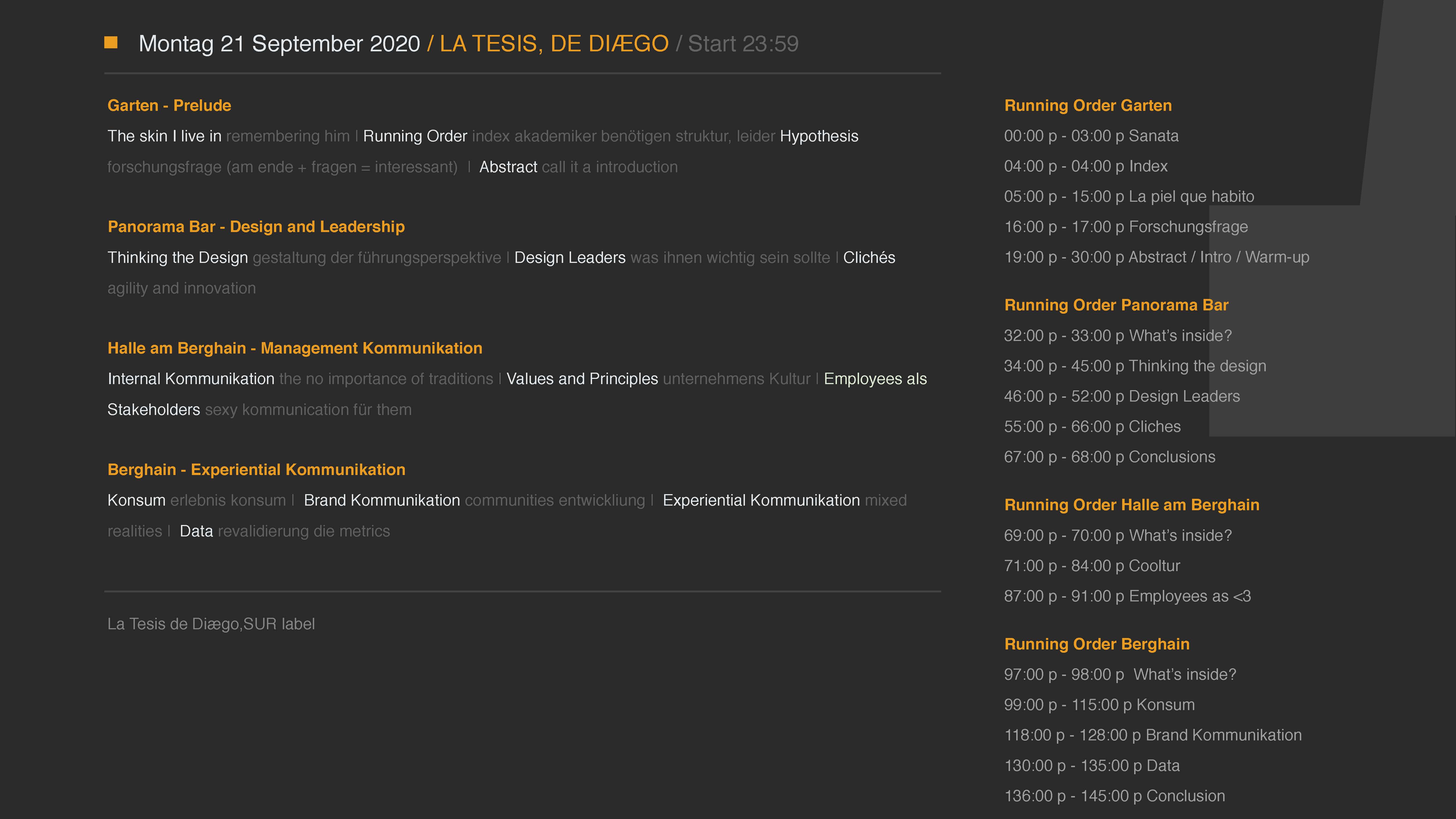Click row '136:00 p - 145:00 p Conclusion'
Viewport: 1456px width, 819px height.
[1115, 796]
